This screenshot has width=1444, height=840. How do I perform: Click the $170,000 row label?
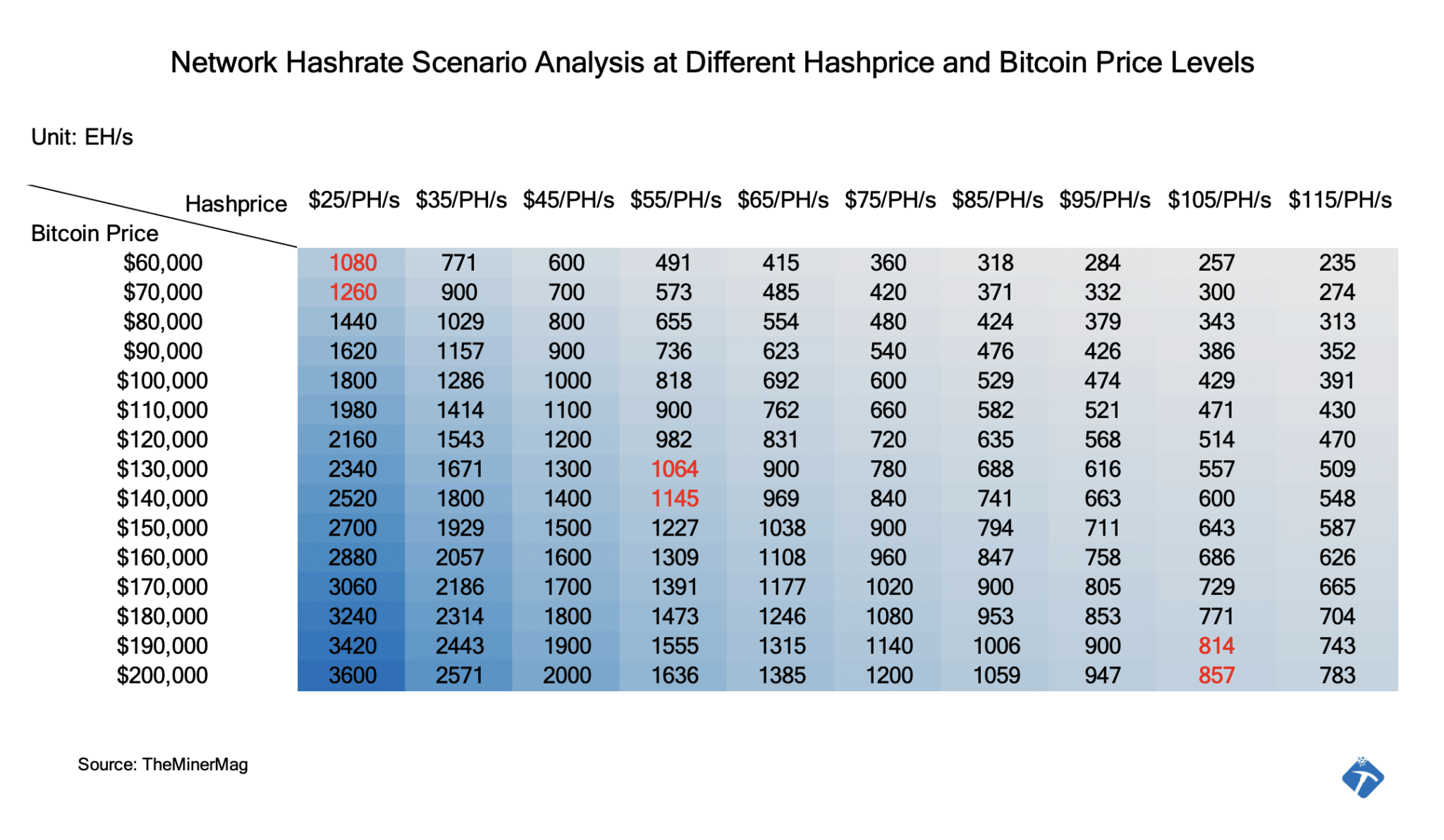(162, 587)
